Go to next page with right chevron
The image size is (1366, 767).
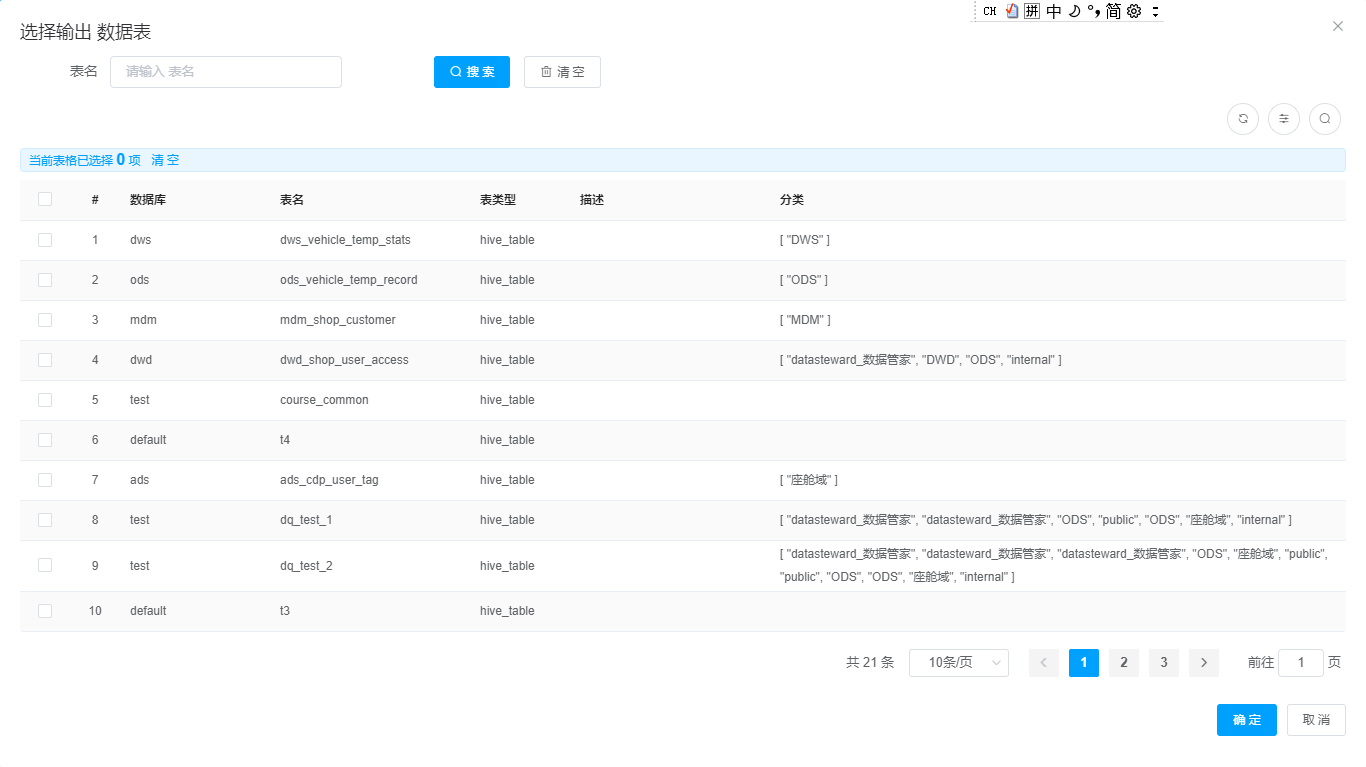[x=1203, y=662]
